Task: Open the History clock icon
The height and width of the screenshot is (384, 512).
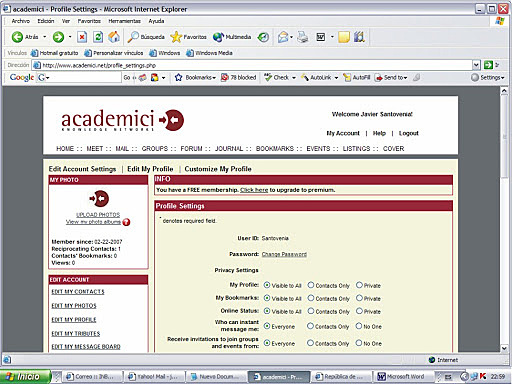Action: click(x=263, y=37)
